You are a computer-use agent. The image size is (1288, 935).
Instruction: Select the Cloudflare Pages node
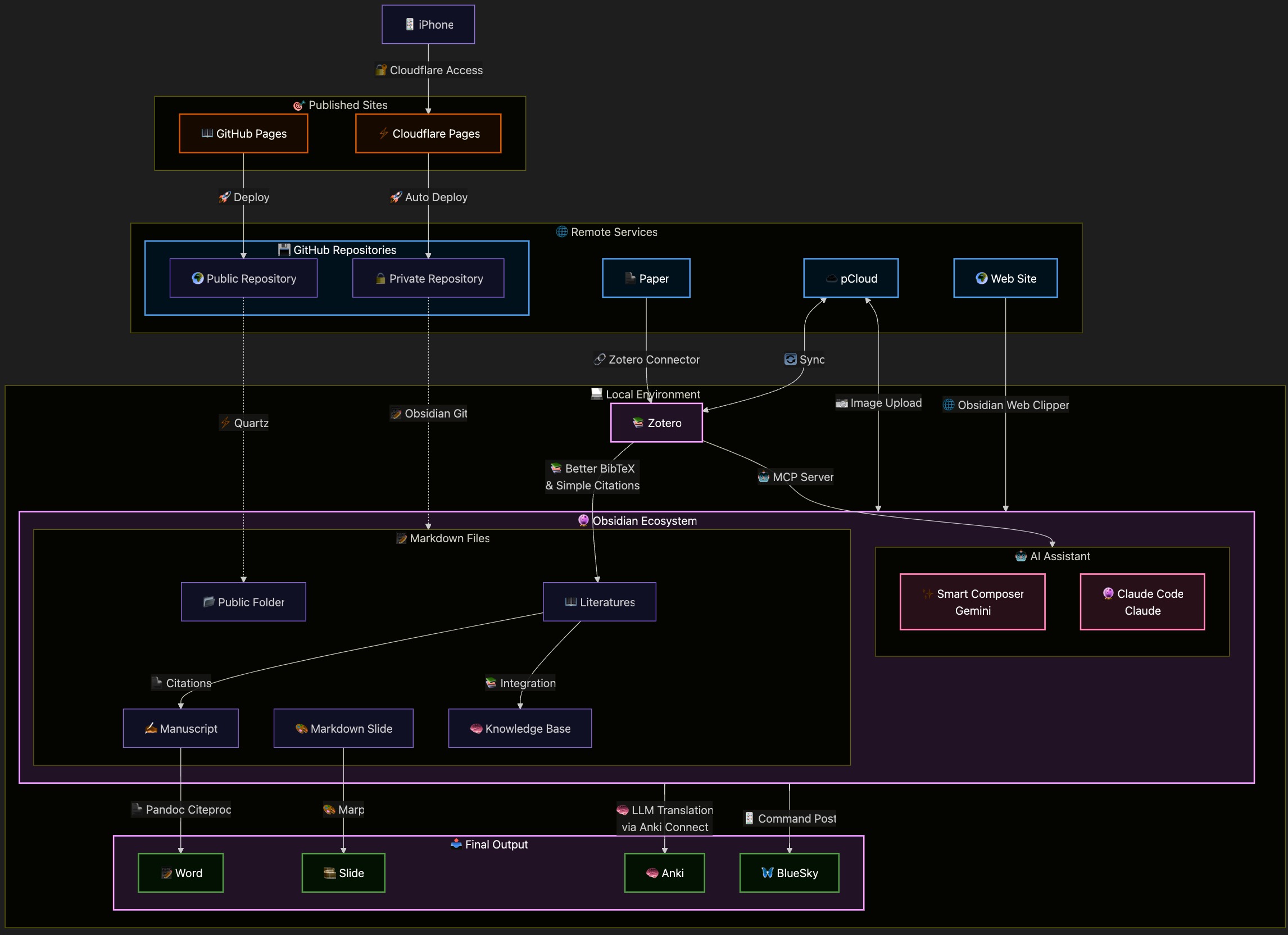tap(428, 133)
